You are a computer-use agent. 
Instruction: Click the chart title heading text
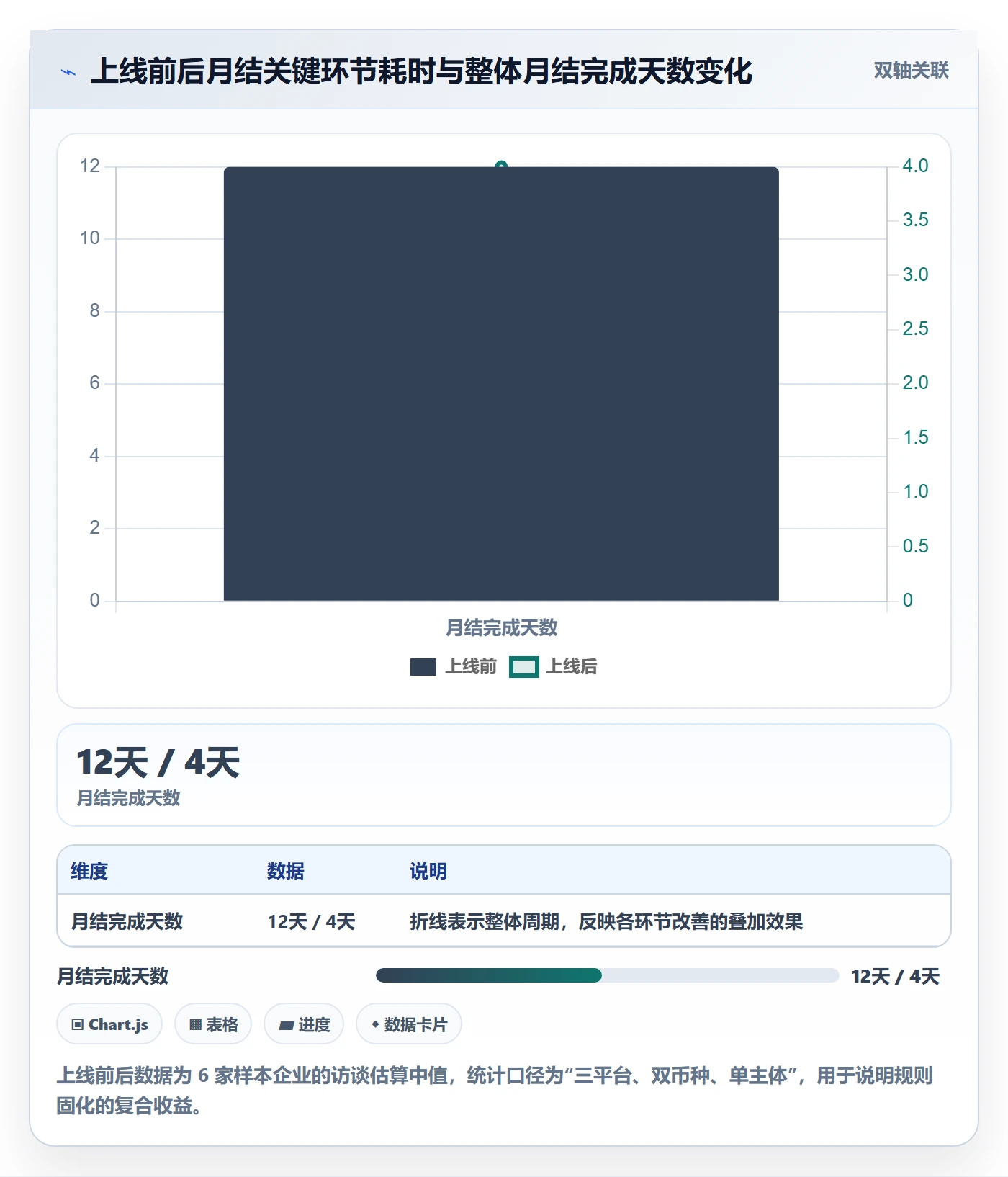[x=421, y=71]
